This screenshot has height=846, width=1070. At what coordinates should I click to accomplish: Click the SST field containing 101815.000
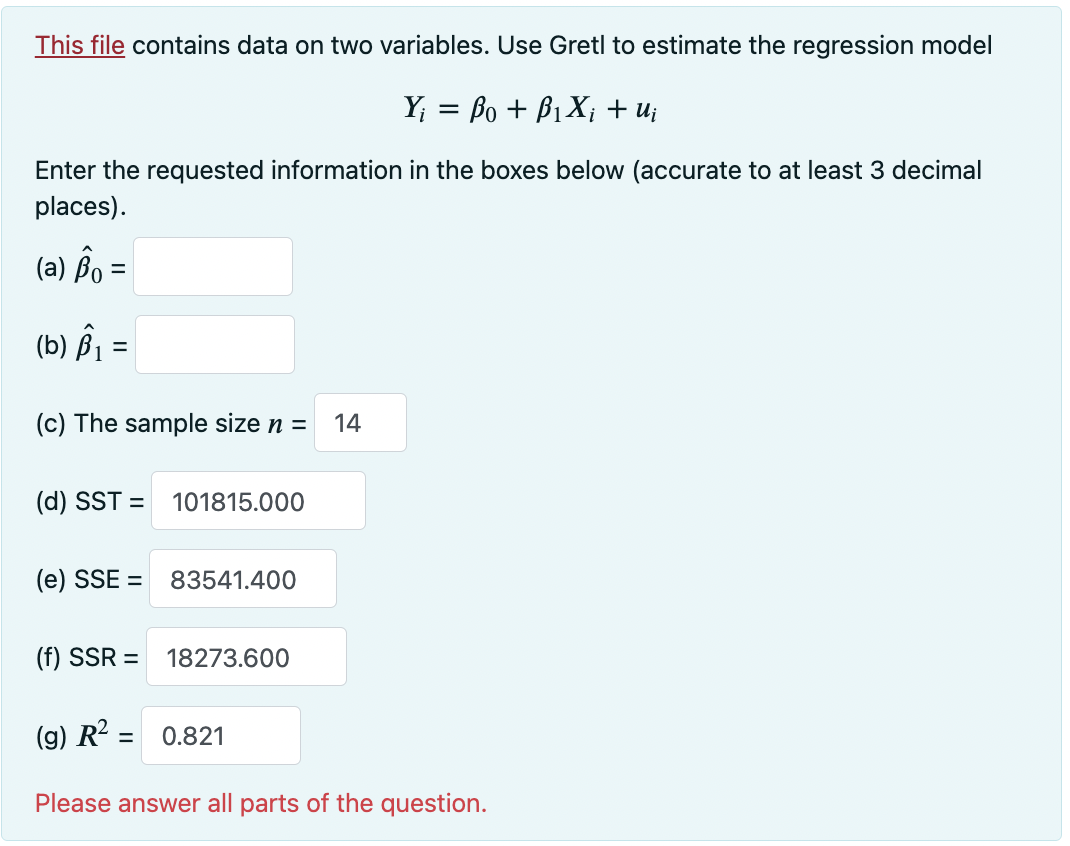258,501
